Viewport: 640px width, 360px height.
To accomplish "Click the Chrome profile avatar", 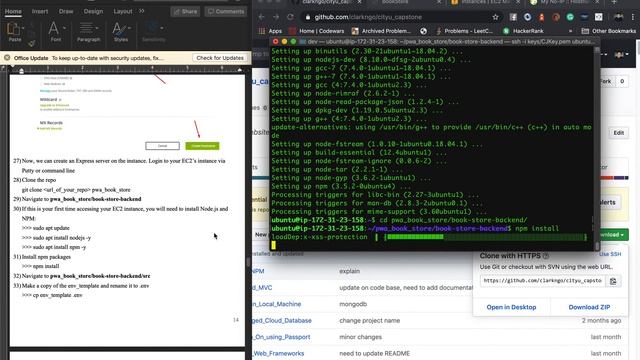I will (618, 17).
